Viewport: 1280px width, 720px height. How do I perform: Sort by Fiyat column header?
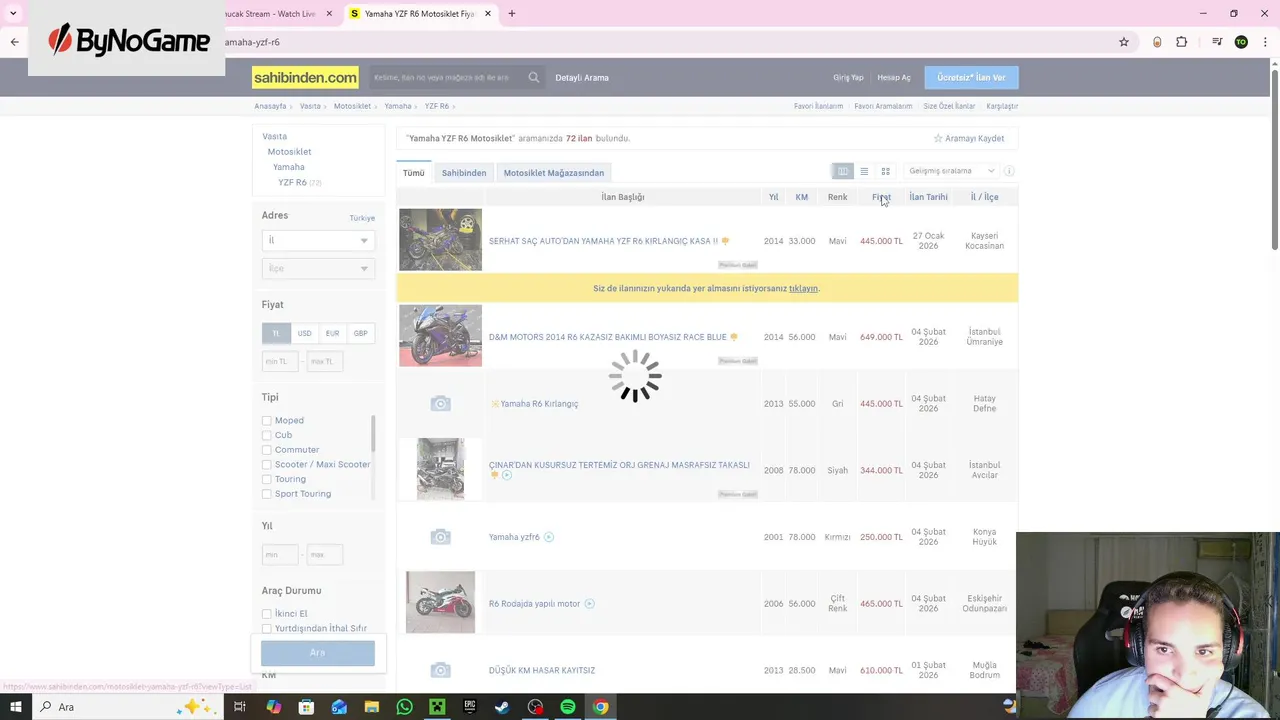(881, 197)
